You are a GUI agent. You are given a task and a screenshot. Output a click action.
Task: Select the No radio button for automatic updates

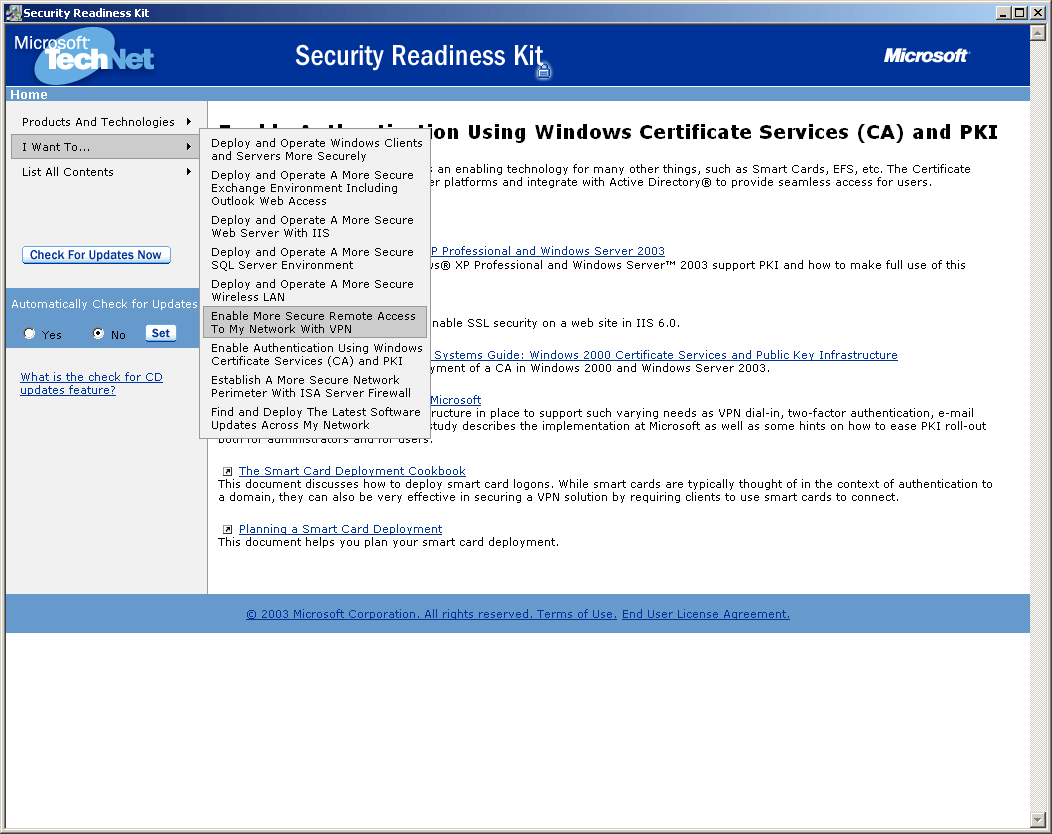tap(99, 333)
